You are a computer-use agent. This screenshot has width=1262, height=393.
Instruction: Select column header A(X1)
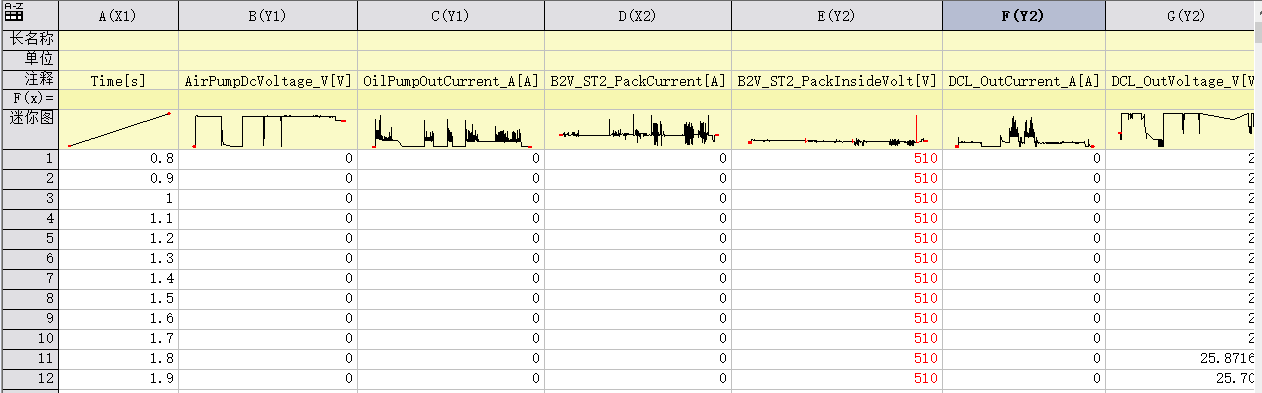pyautogui.click(x=118, y=15)
